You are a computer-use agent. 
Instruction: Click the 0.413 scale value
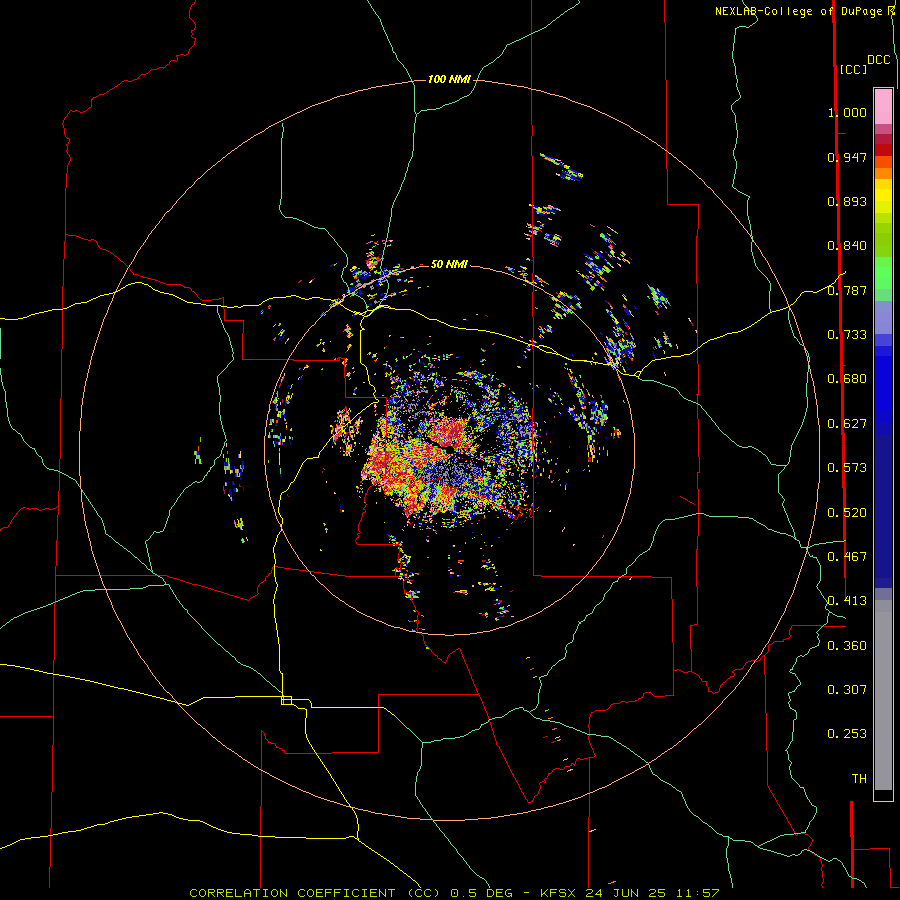pyautogui.click(x=847, y=601)
